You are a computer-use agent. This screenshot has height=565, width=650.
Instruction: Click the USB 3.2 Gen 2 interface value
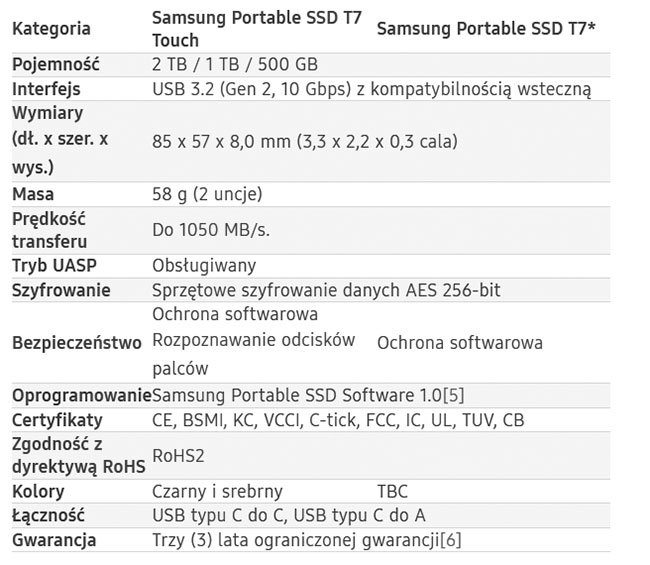(x=370, y=89)
